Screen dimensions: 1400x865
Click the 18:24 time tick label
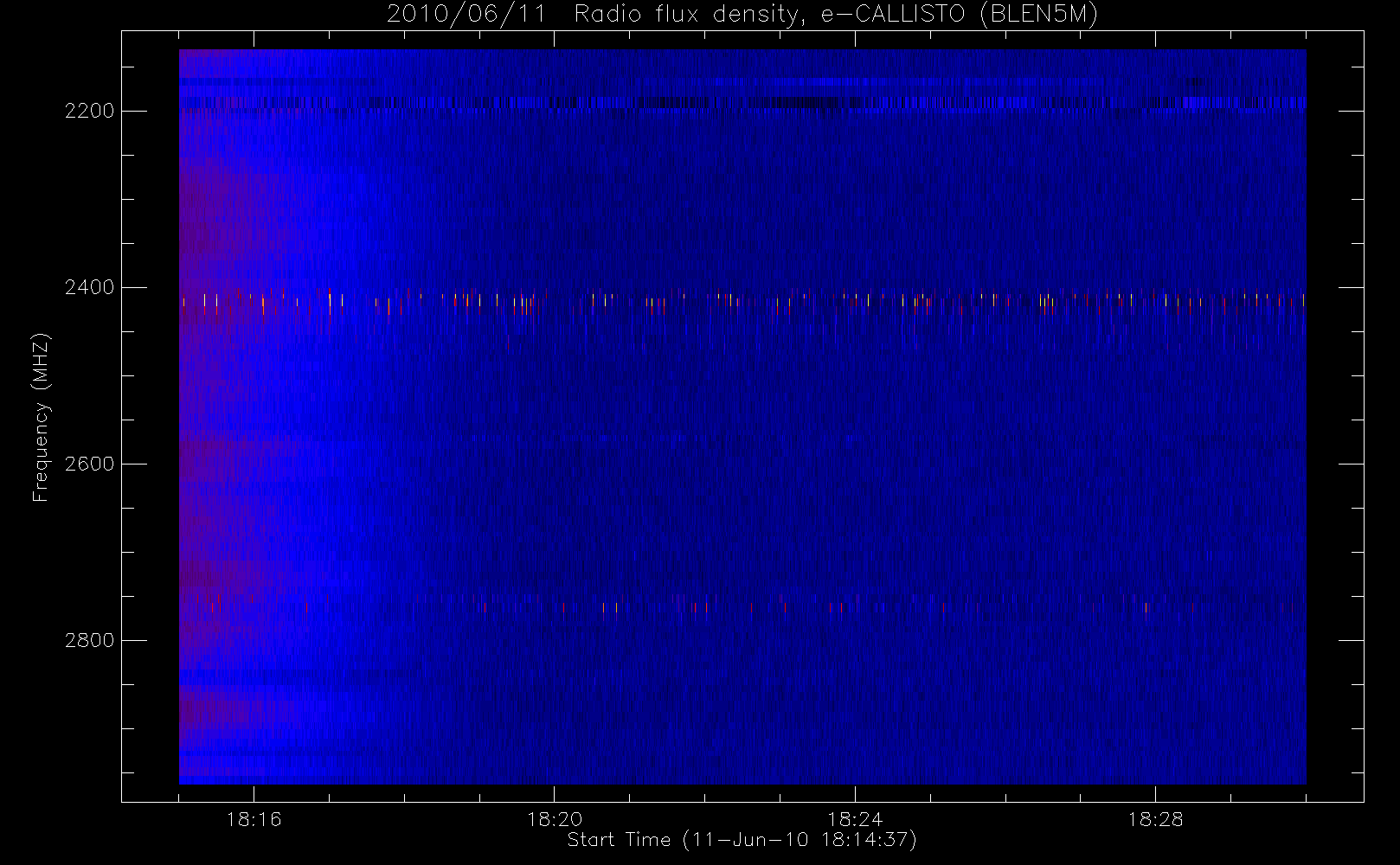[x=855, y=819]
